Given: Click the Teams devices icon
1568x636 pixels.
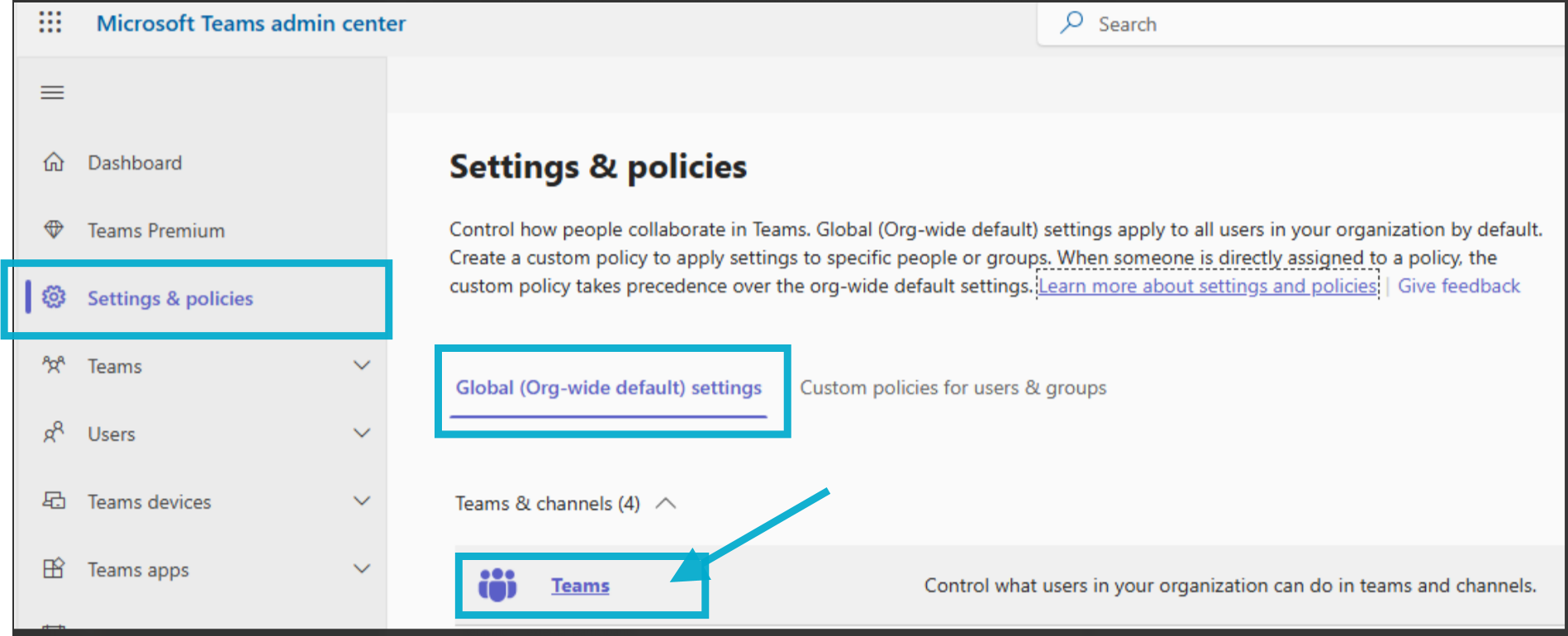Looking at the screenshot, I should coord(54,501).
